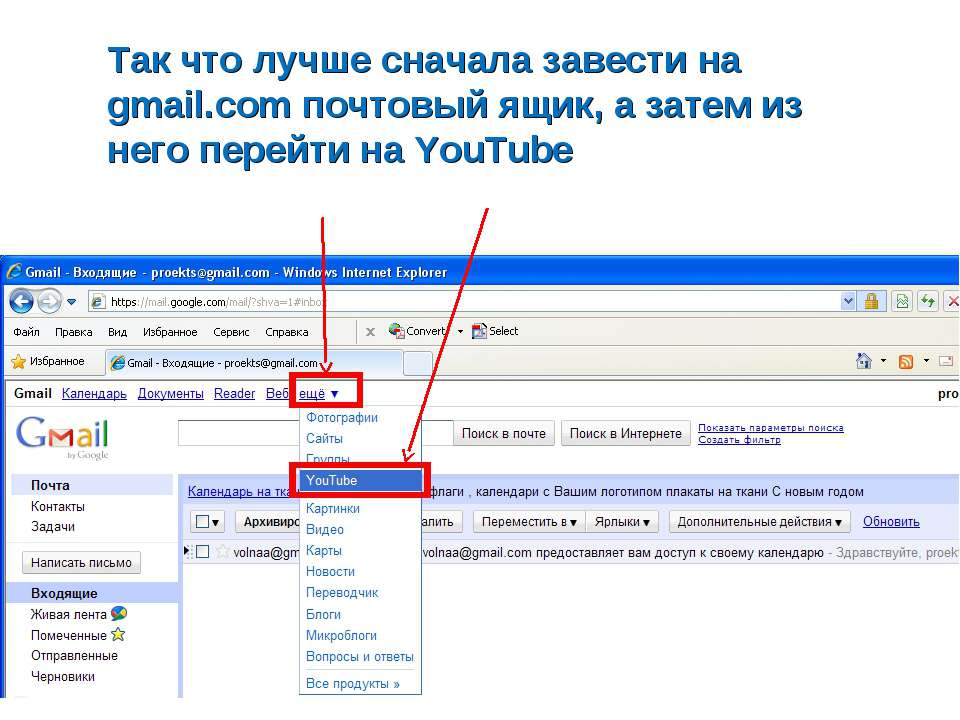Open the Отправленные folder
Viewport: 960px width, 720px height.
(x=74, y=656)
